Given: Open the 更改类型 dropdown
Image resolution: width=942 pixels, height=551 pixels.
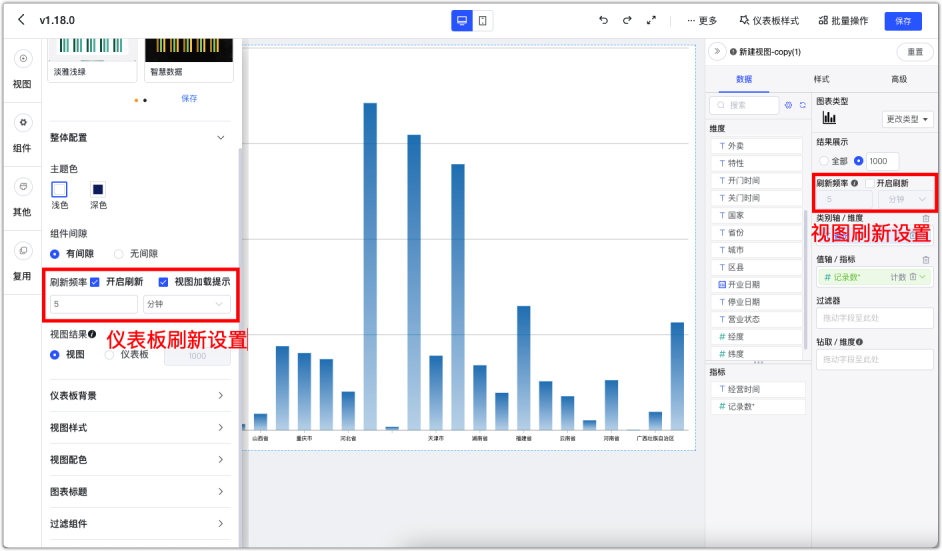Looking at the screenshot, I should [907, 119].
